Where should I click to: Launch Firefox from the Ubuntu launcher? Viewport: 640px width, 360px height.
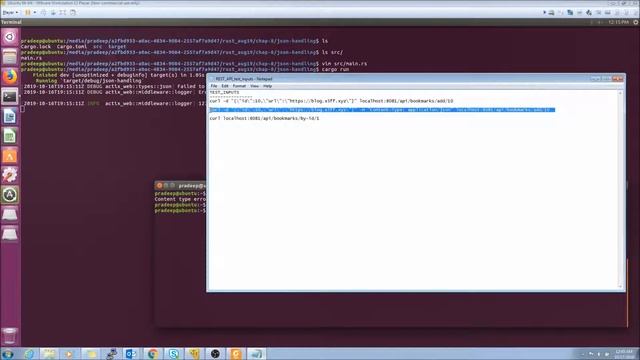pyautogui.click(x=10, y=76)
